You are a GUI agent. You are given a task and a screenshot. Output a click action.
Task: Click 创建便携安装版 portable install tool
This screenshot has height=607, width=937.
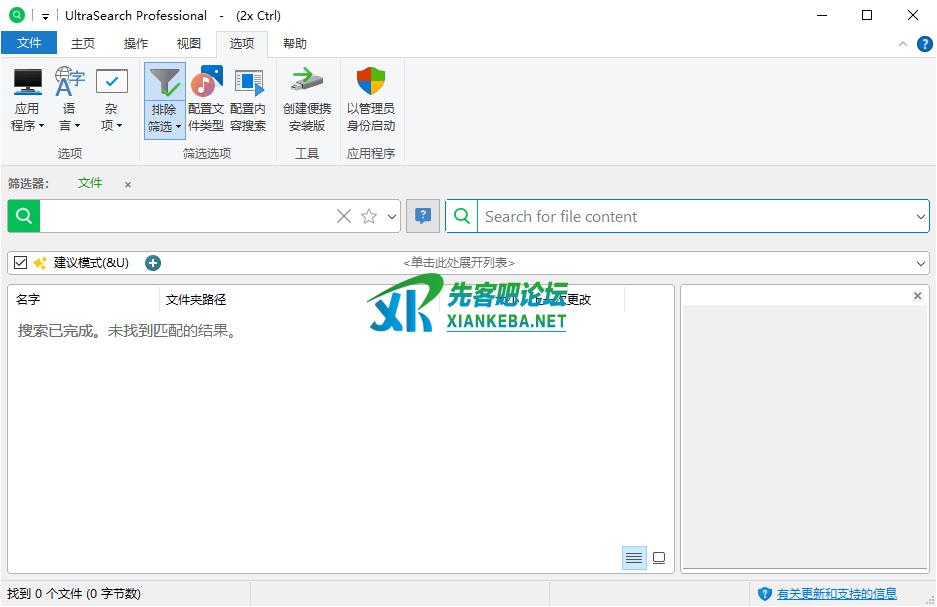pyautogui.click(x=307, y=100)
